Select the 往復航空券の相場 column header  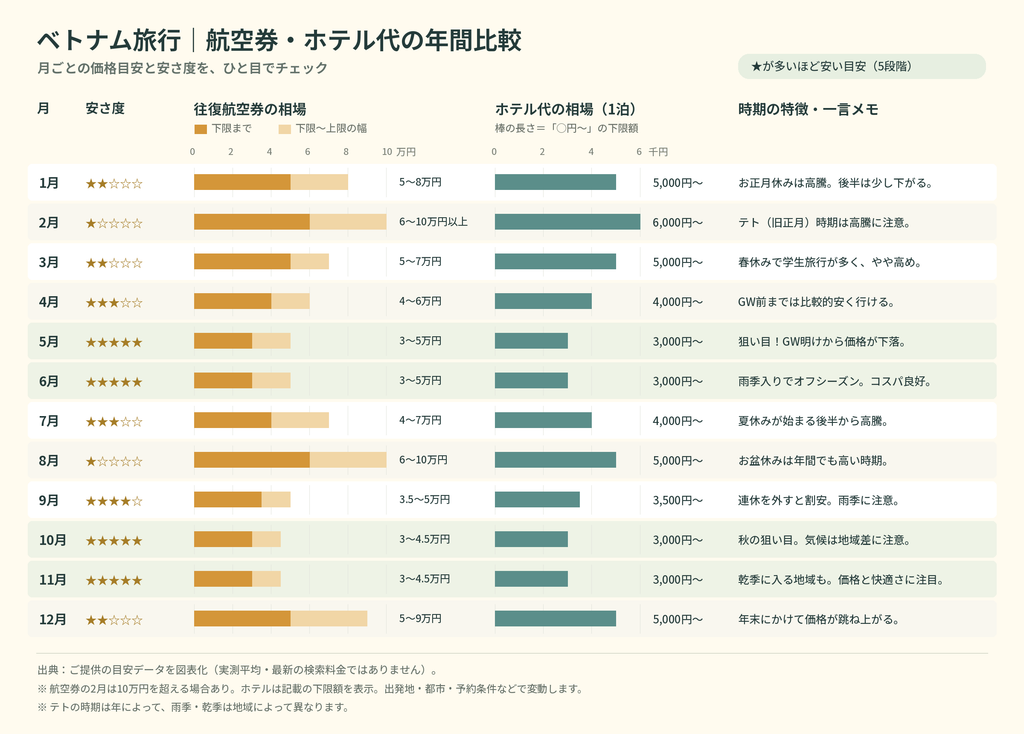pyautogui.click(x=250, y=109)
